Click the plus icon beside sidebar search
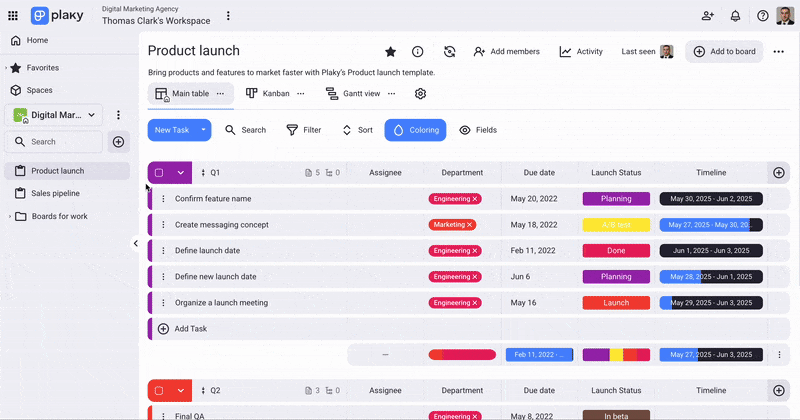 click(118, 142)
